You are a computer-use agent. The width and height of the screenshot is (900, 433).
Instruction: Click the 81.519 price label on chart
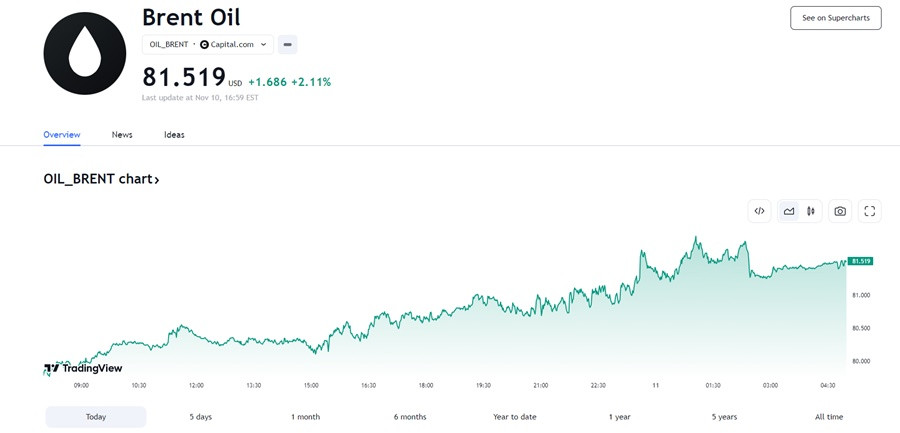[860, 261]
